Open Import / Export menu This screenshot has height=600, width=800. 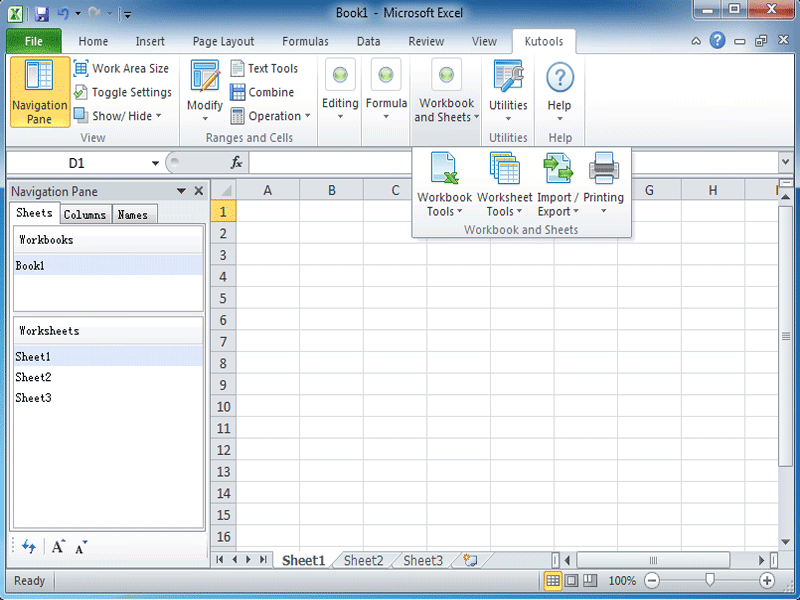[558, 184]
